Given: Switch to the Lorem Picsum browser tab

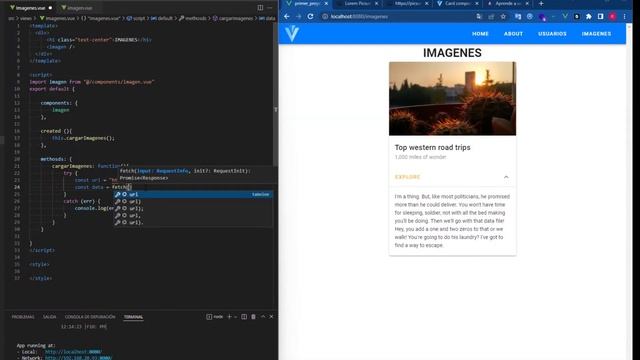Looking at the screenshot, I should pos(356,4).
